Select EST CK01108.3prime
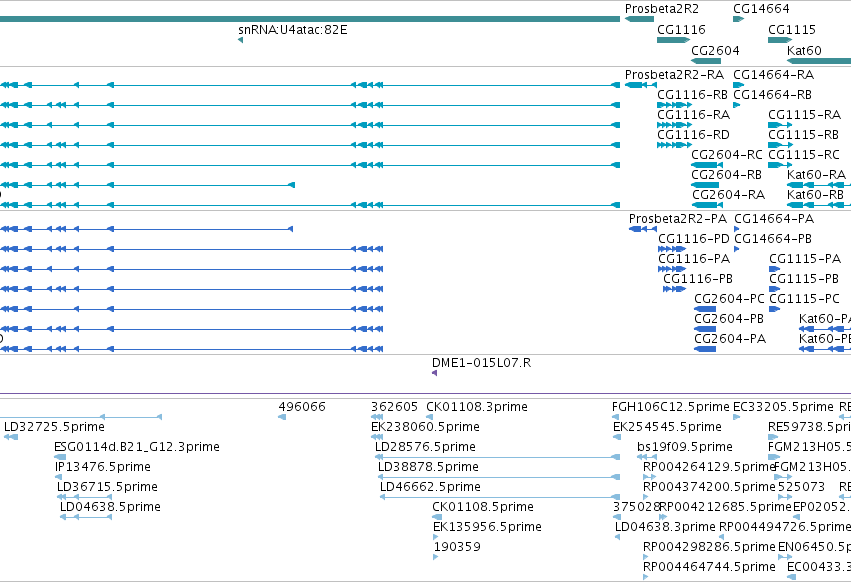Viewport: 851px width, 582px height. point(429,417)
